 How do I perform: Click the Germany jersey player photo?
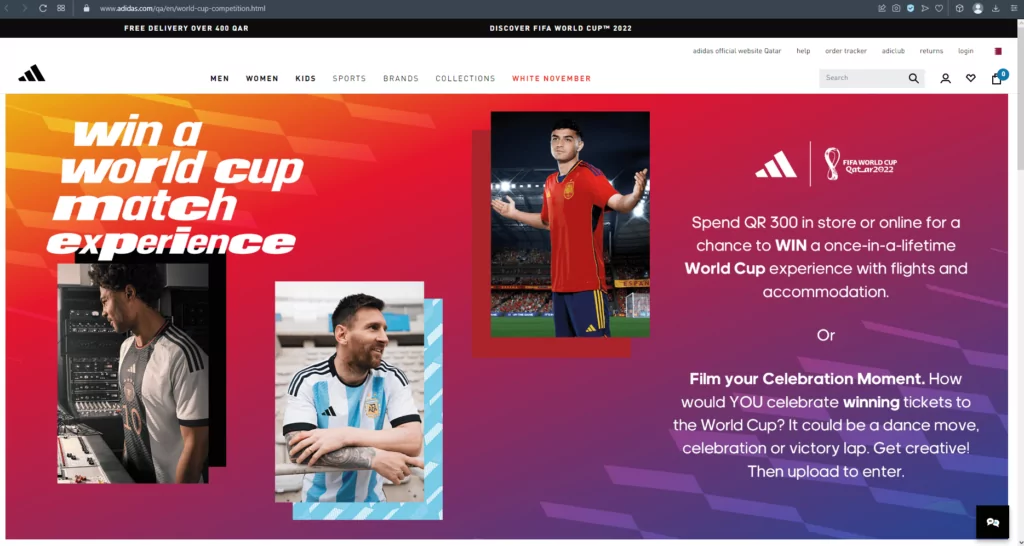[133, 373]
